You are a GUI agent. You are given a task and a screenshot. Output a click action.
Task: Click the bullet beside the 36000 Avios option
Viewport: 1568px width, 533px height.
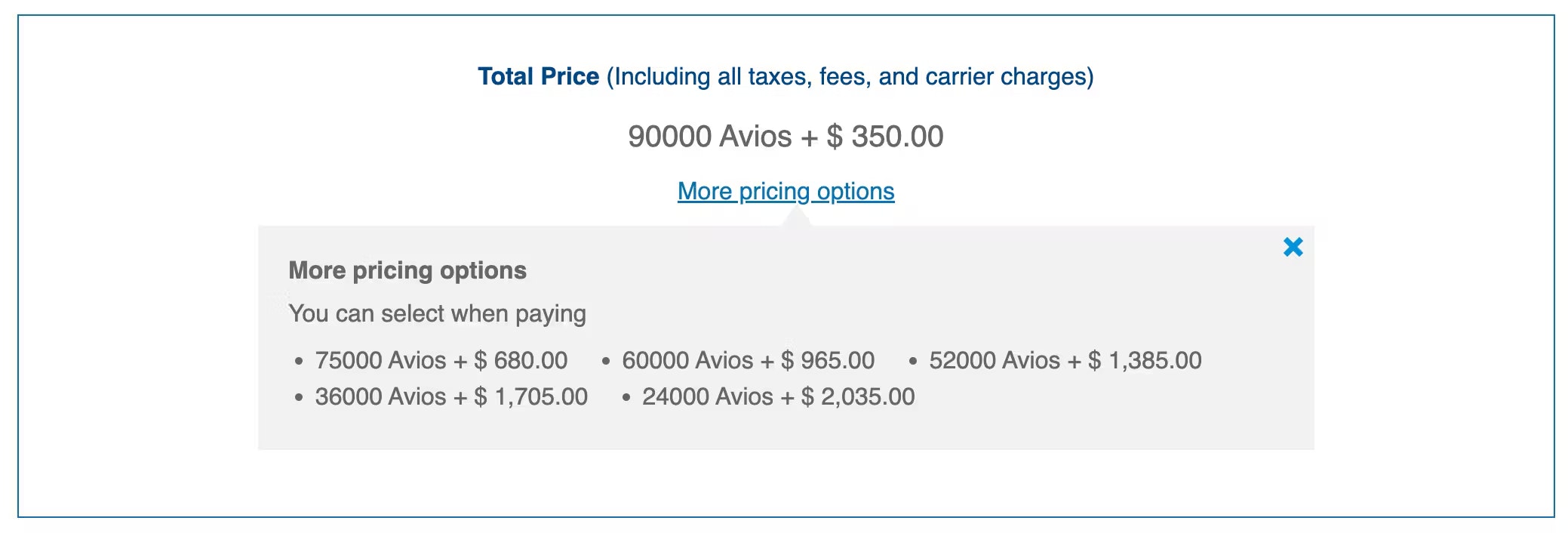299,397
